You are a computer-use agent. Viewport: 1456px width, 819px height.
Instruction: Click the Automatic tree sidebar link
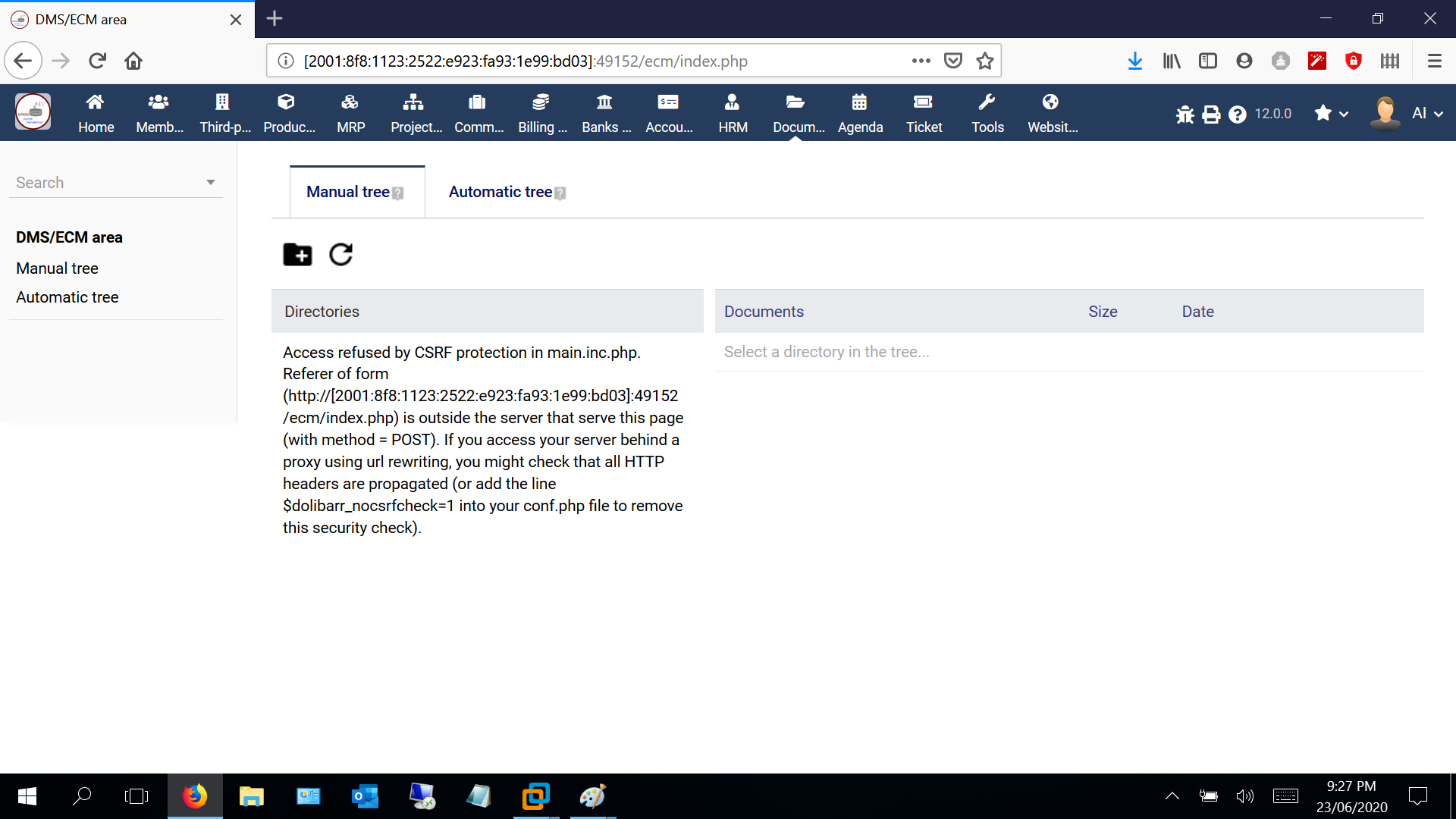tap(67, 297)
